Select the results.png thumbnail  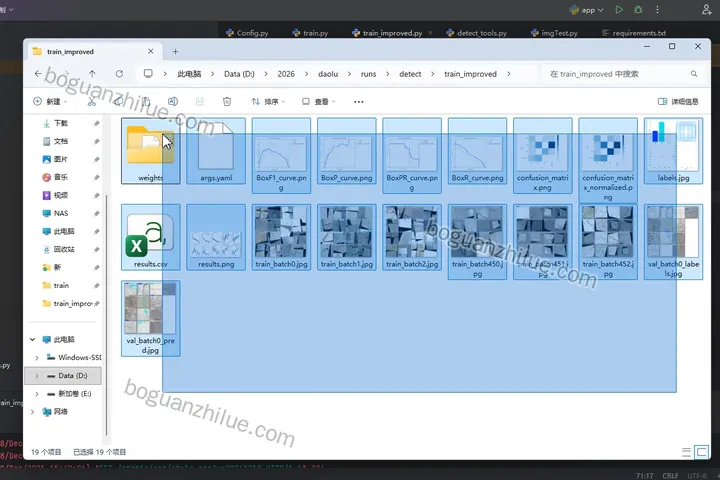(216, 237)
